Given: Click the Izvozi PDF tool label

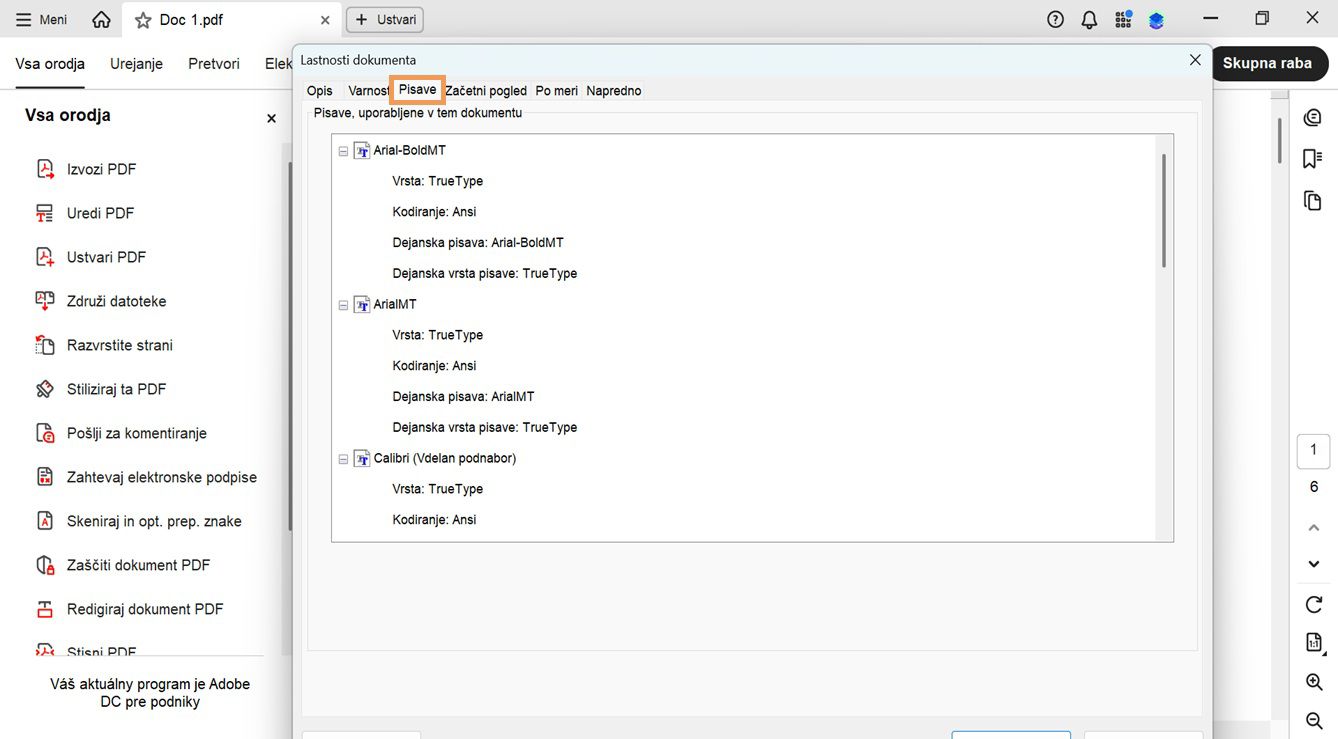Looking at the screenshot, I should (x=101, y=169).
